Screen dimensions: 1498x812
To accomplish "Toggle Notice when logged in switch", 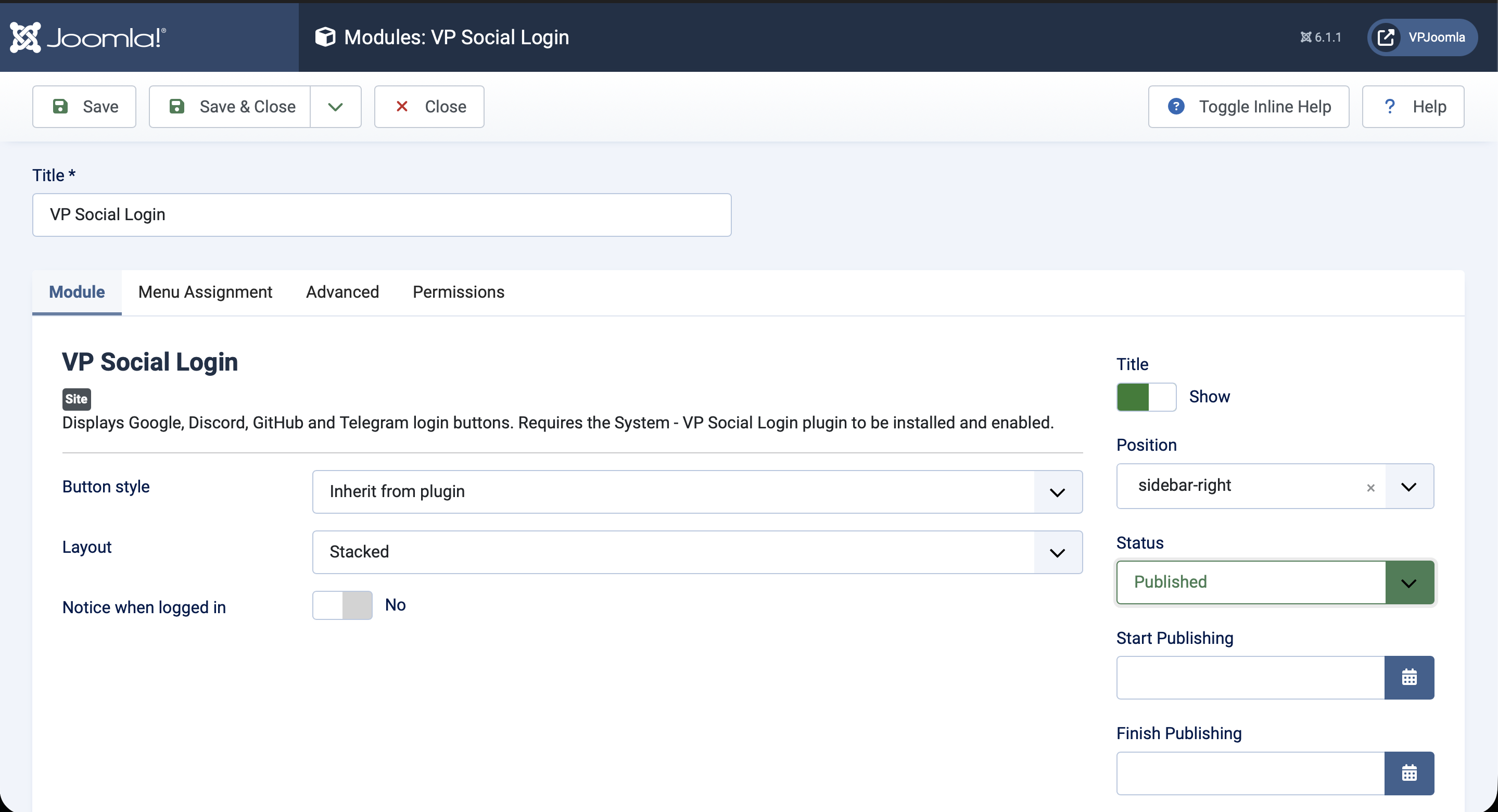I will click(x=342, y=605).
